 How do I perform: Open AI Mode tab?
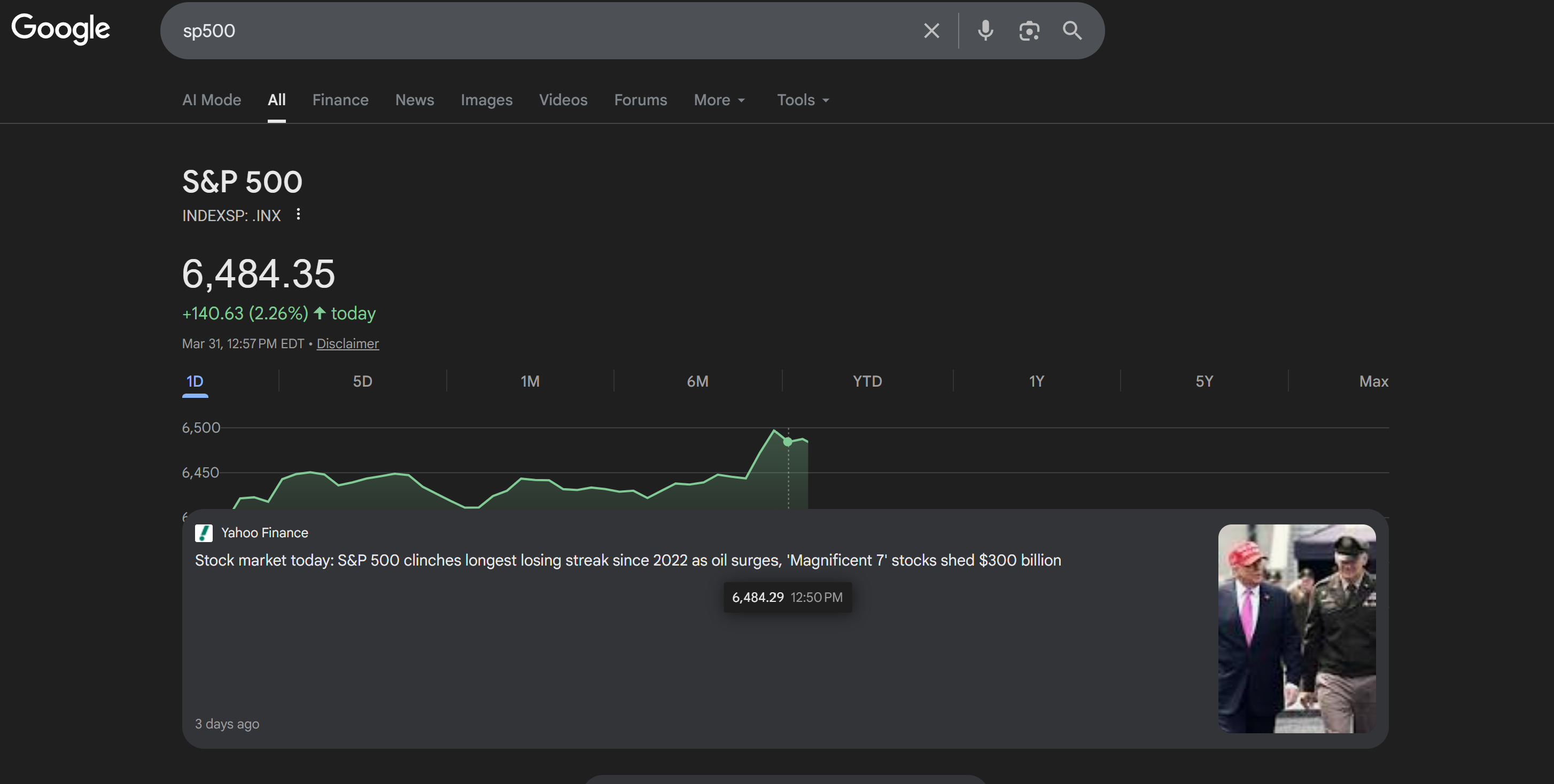211,100
